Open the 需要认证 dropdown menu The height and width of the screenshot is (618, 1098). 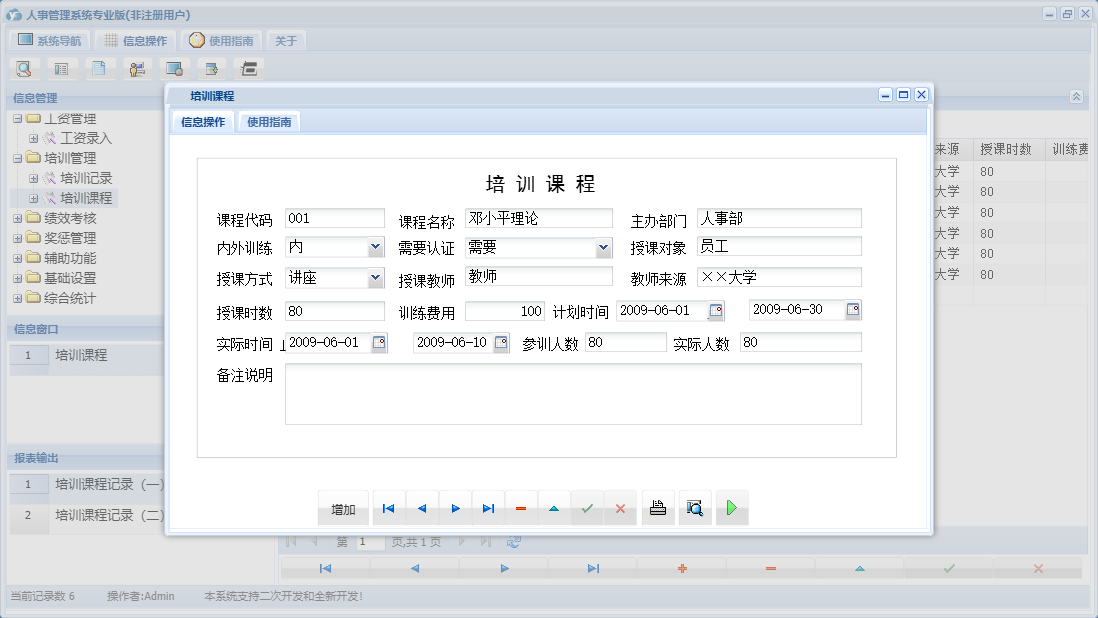coord(603,246)
